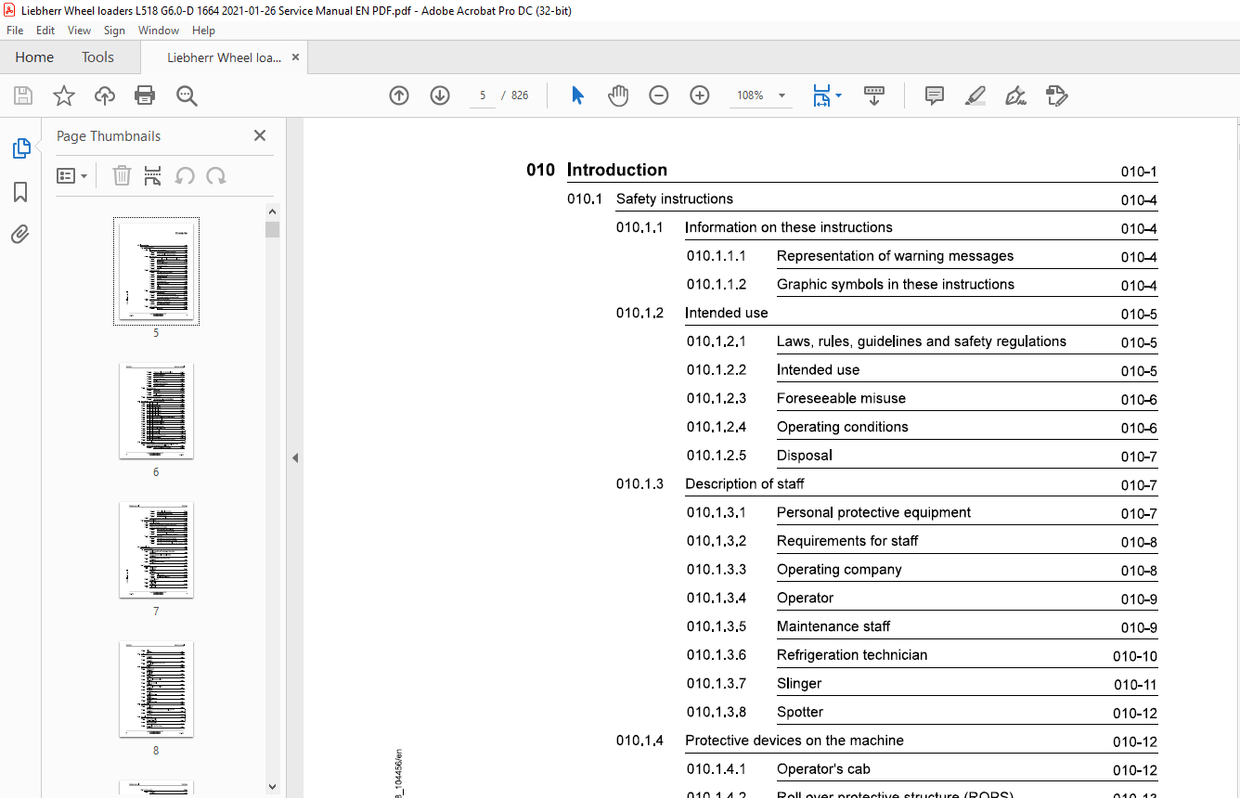Select the arrow Selection tool

pos(577,95)
